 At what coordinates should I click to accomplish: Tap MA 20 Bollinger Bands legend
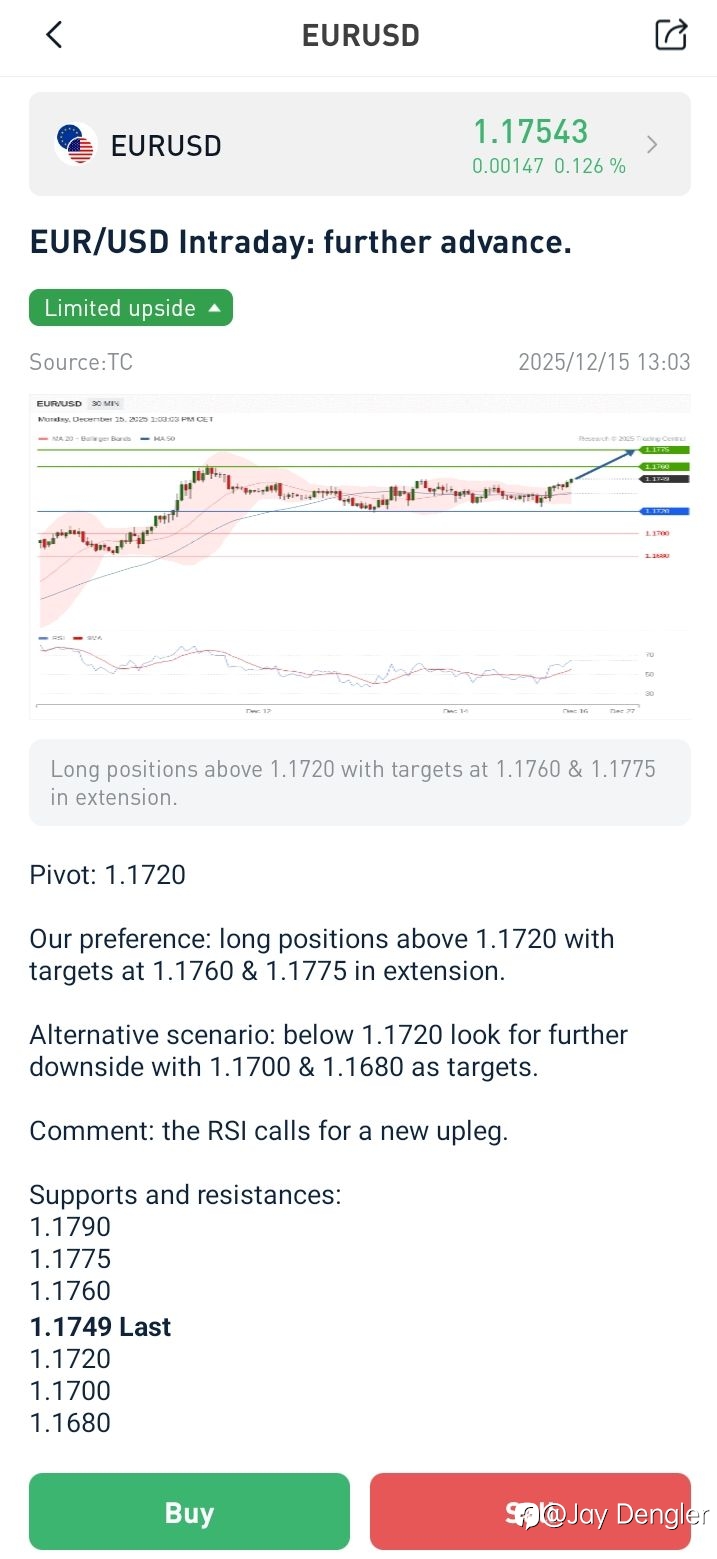coord(86,438)
